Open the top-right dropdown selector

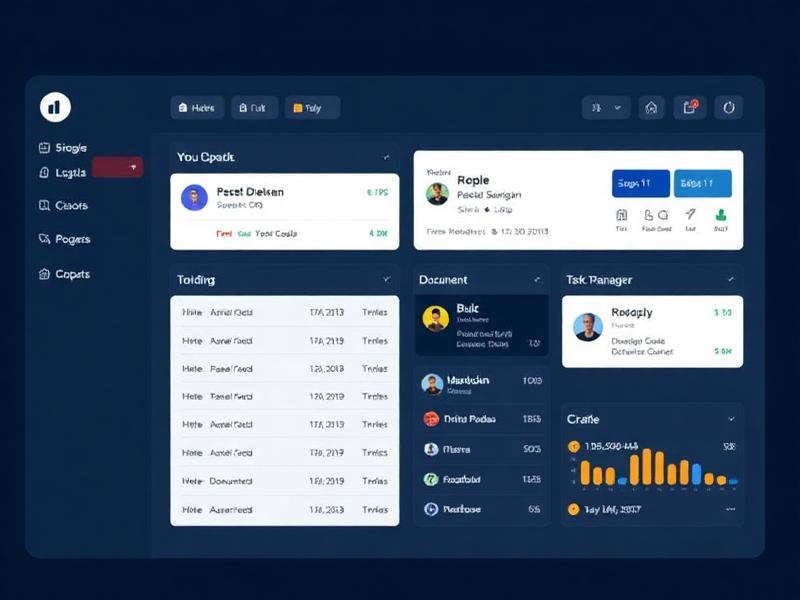(606, 108)
